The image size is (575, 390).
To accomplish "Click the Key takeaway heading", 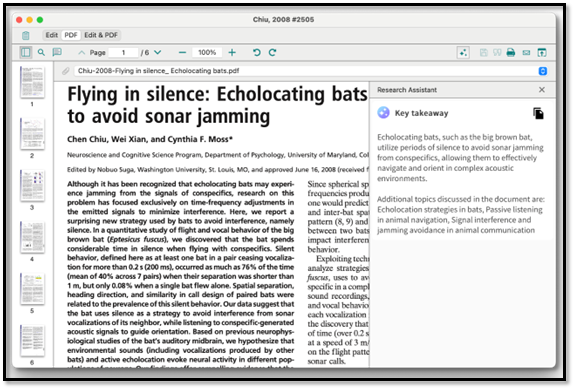I will (x=421, y=113).
